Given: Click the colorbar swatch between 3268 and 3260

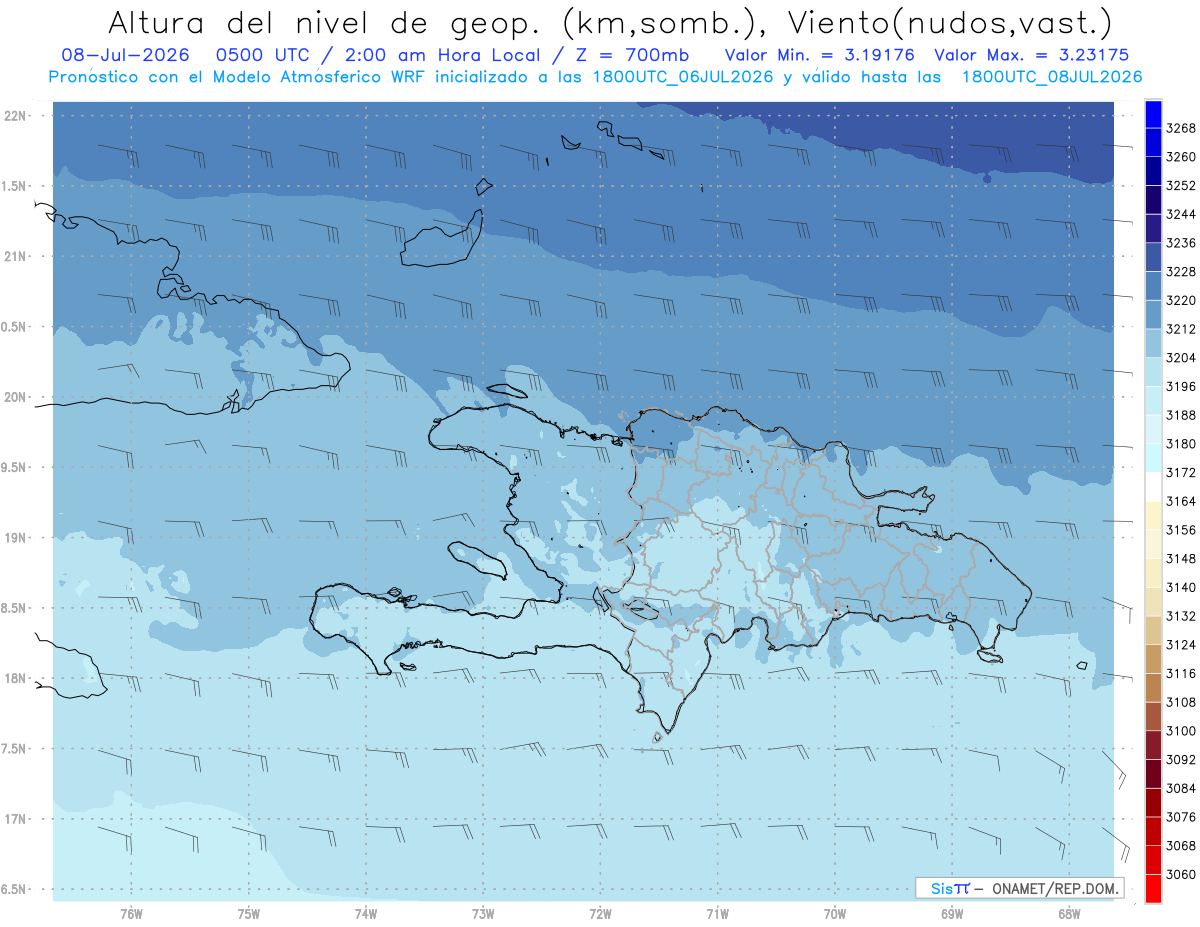Looking at the screenshot, I should [x=1153, y=143].
